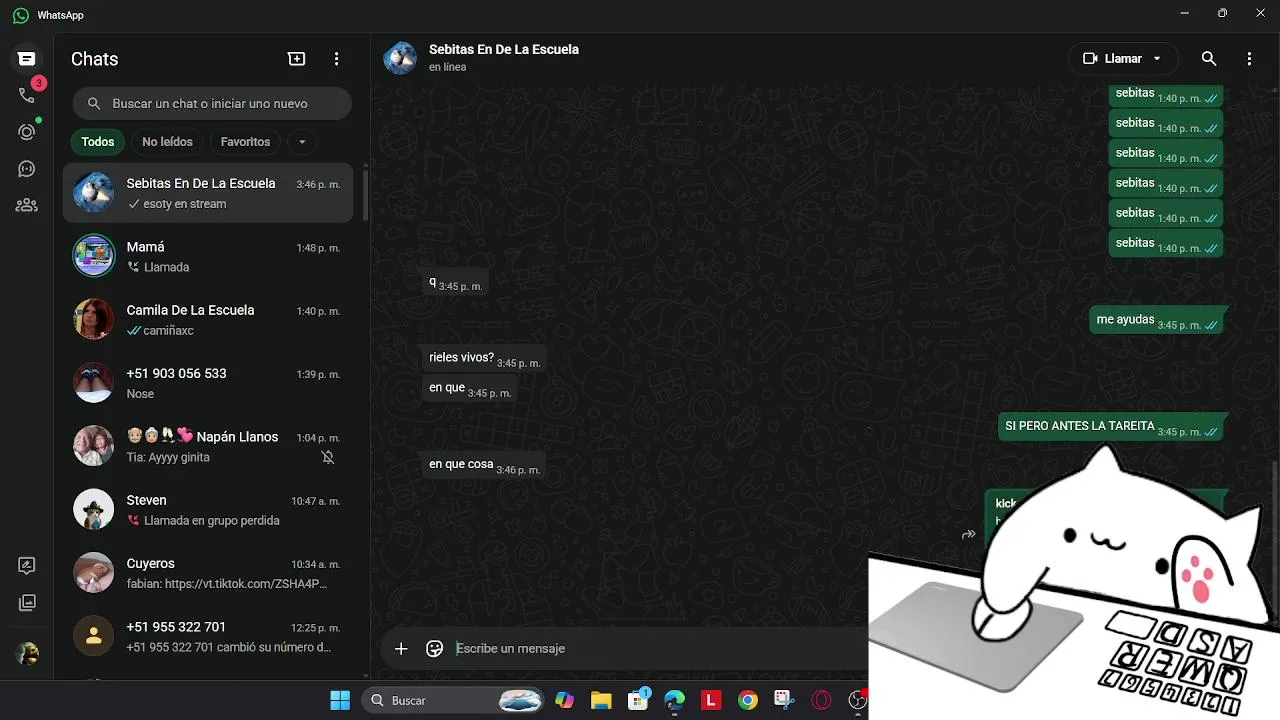Click Steven's avatar in chat list

point(94,510)
